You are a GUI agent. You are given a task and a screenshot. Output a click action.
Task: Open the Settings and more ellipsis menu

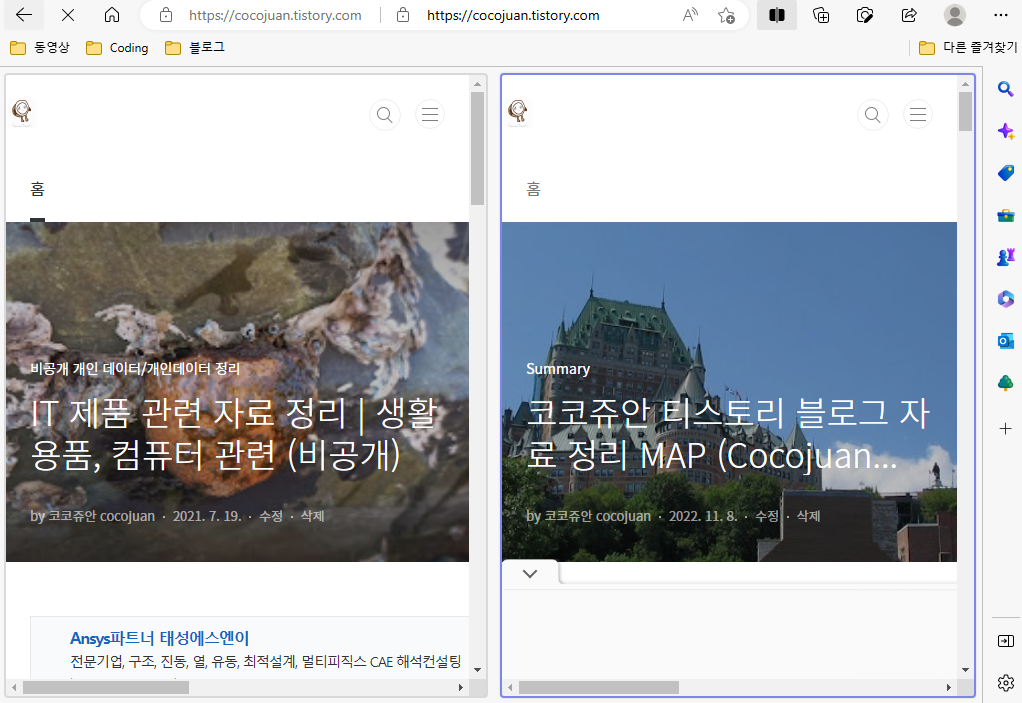(1001, 15)
